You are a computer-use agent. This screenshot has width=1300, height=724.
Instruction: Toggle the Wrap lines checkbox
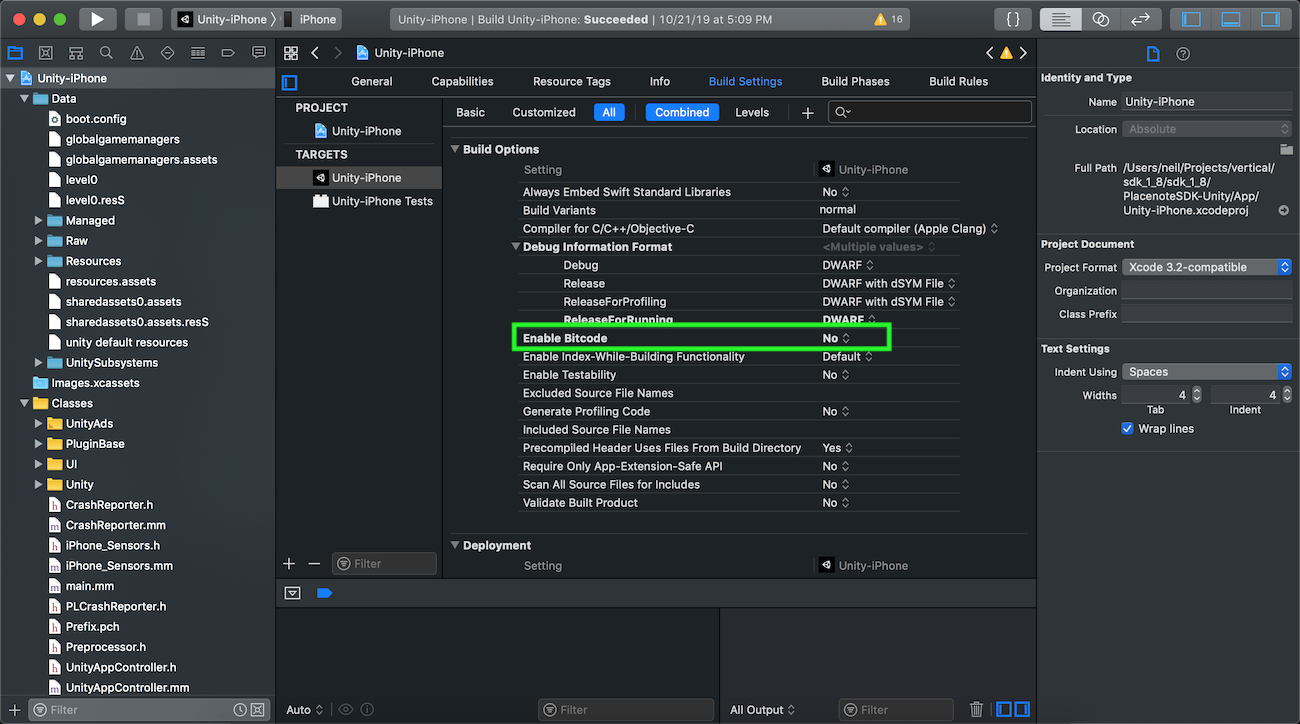[1128, 429]
